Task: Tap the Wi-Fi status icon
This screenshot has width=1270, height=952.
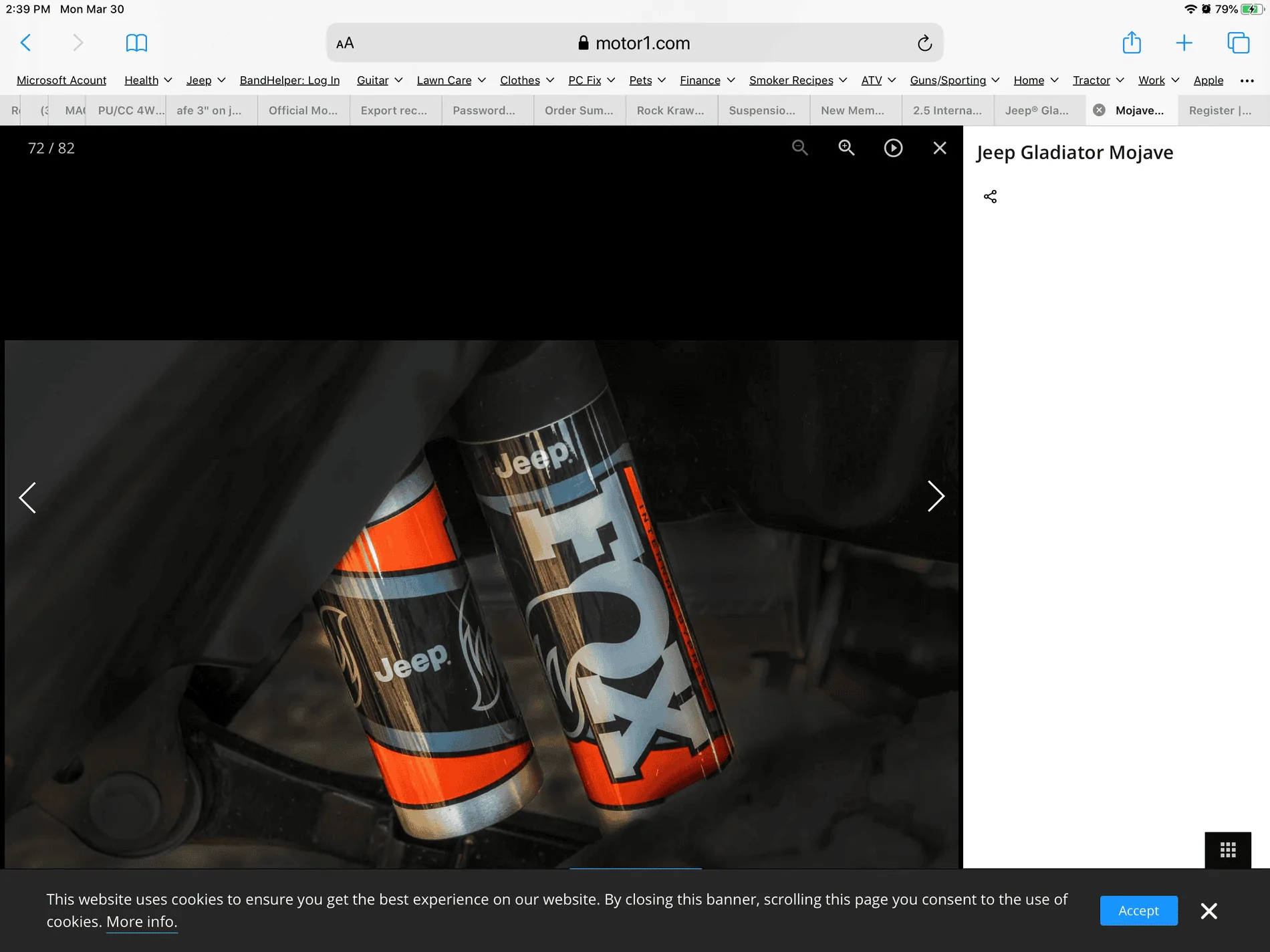Action: tap(1190, 9)
